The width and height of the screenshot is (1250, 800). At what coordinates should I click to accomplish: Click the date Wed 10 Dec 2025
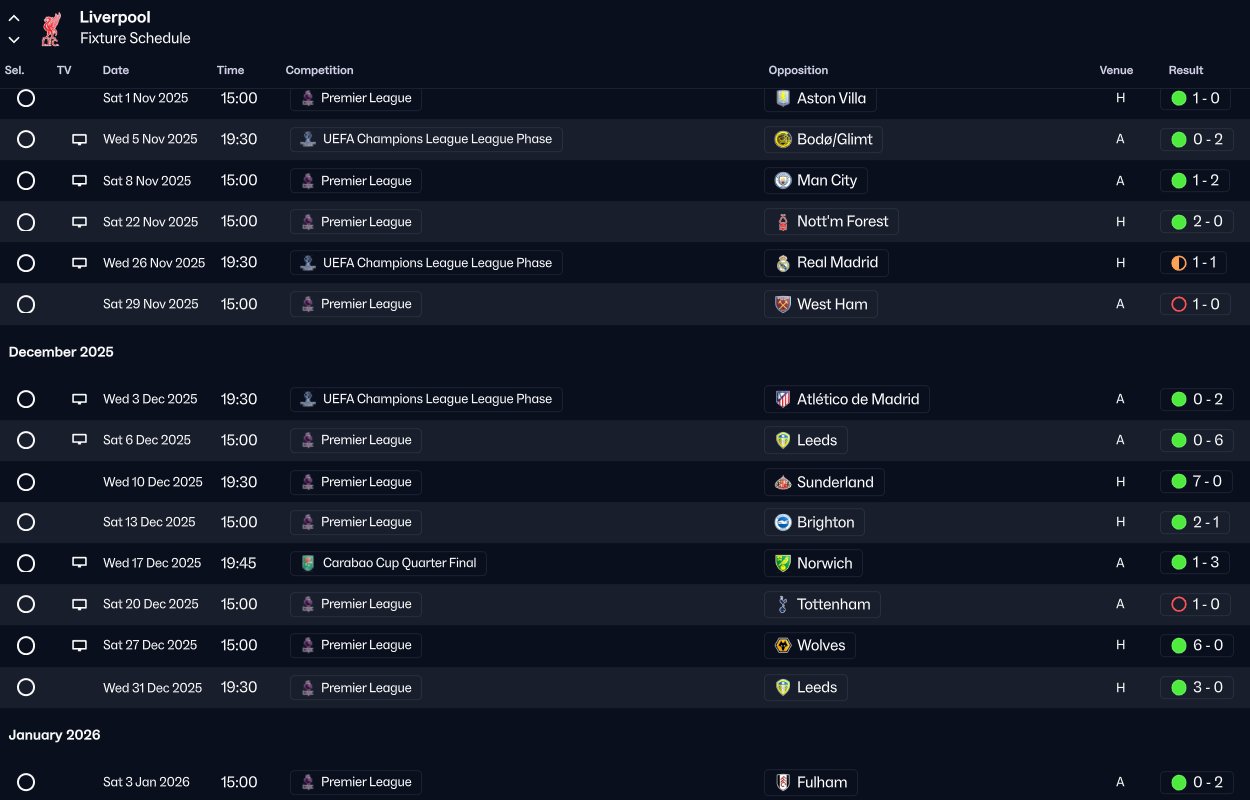tap(153, 482)
